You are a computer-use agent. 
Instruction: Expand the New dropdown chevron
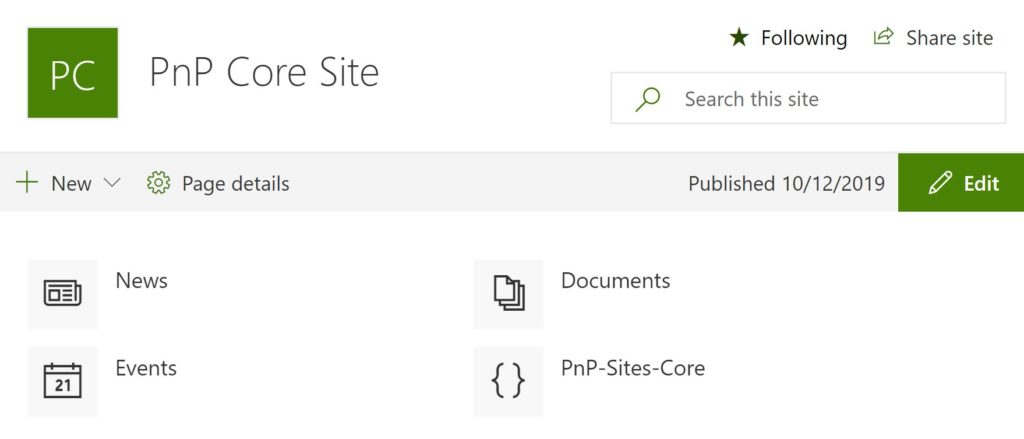pos(112,183)
